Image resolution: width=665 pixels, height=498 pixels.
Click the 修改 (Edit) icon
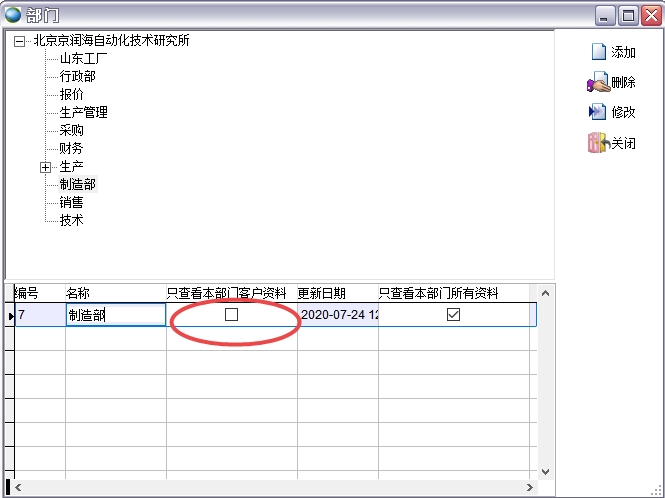(598, 112)
